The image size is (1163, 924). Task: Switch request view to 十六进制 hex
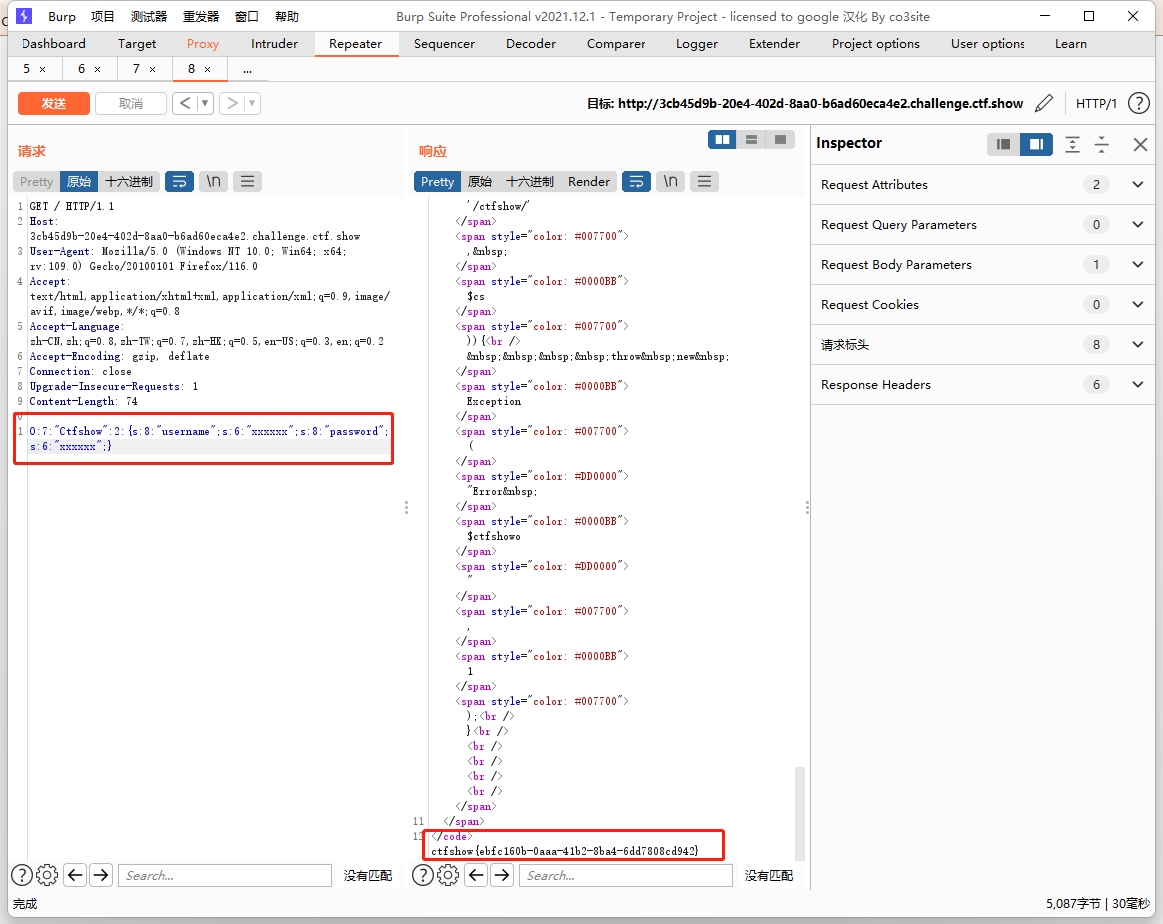[x=128, y=181]
